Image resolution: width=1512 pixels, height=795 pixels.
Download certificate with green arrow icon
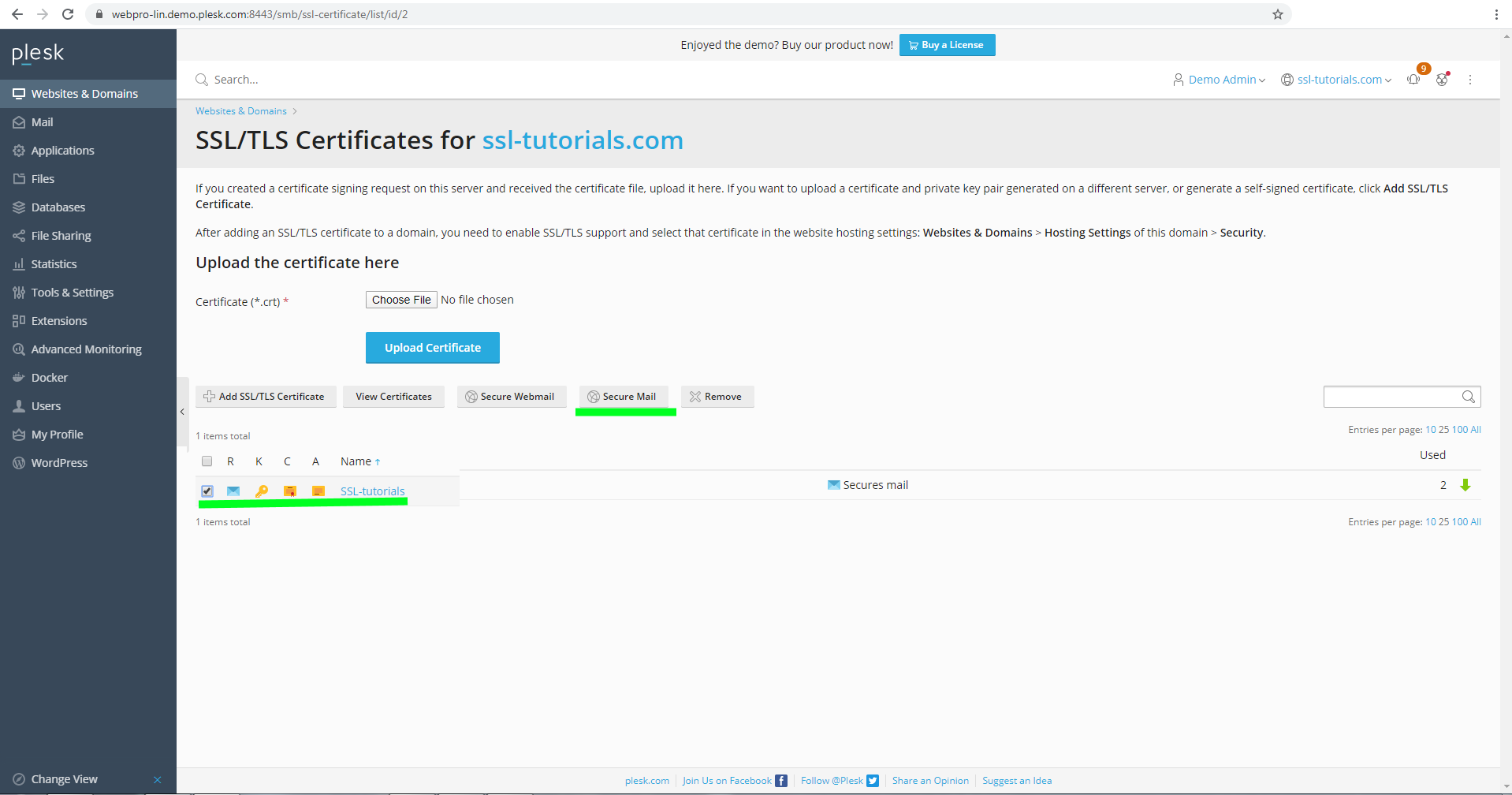click(x=1465, y=485)
